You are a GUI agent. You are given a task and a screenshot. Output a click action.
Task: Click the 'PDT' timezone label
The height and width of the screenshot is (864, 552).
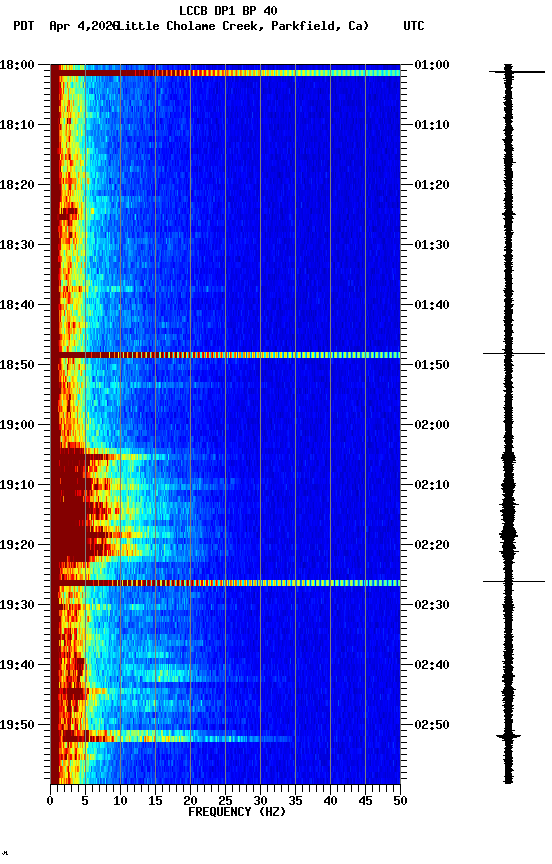point(24,26)
